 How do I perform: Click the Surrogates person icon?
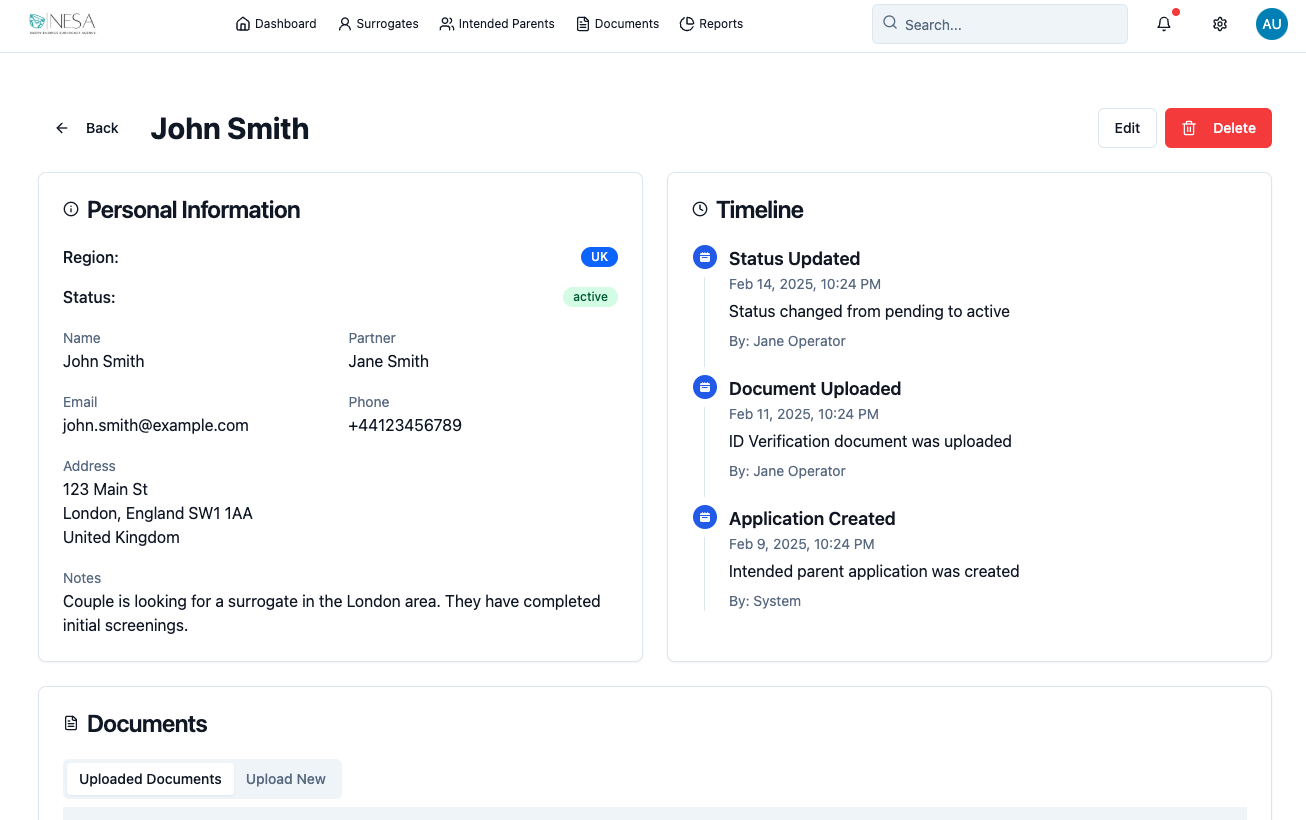click(x=345, y=24)
